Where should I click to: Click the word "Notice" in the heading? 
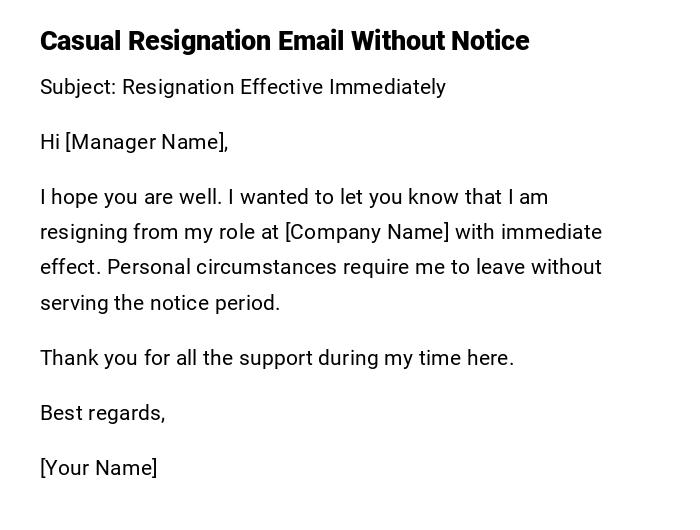click(x=489, y=41)
